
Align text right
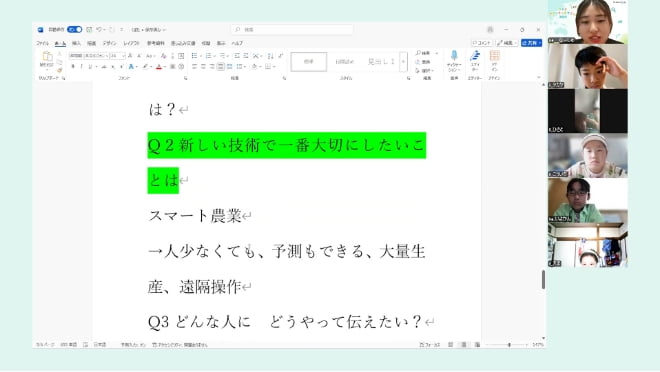point(212,66)
